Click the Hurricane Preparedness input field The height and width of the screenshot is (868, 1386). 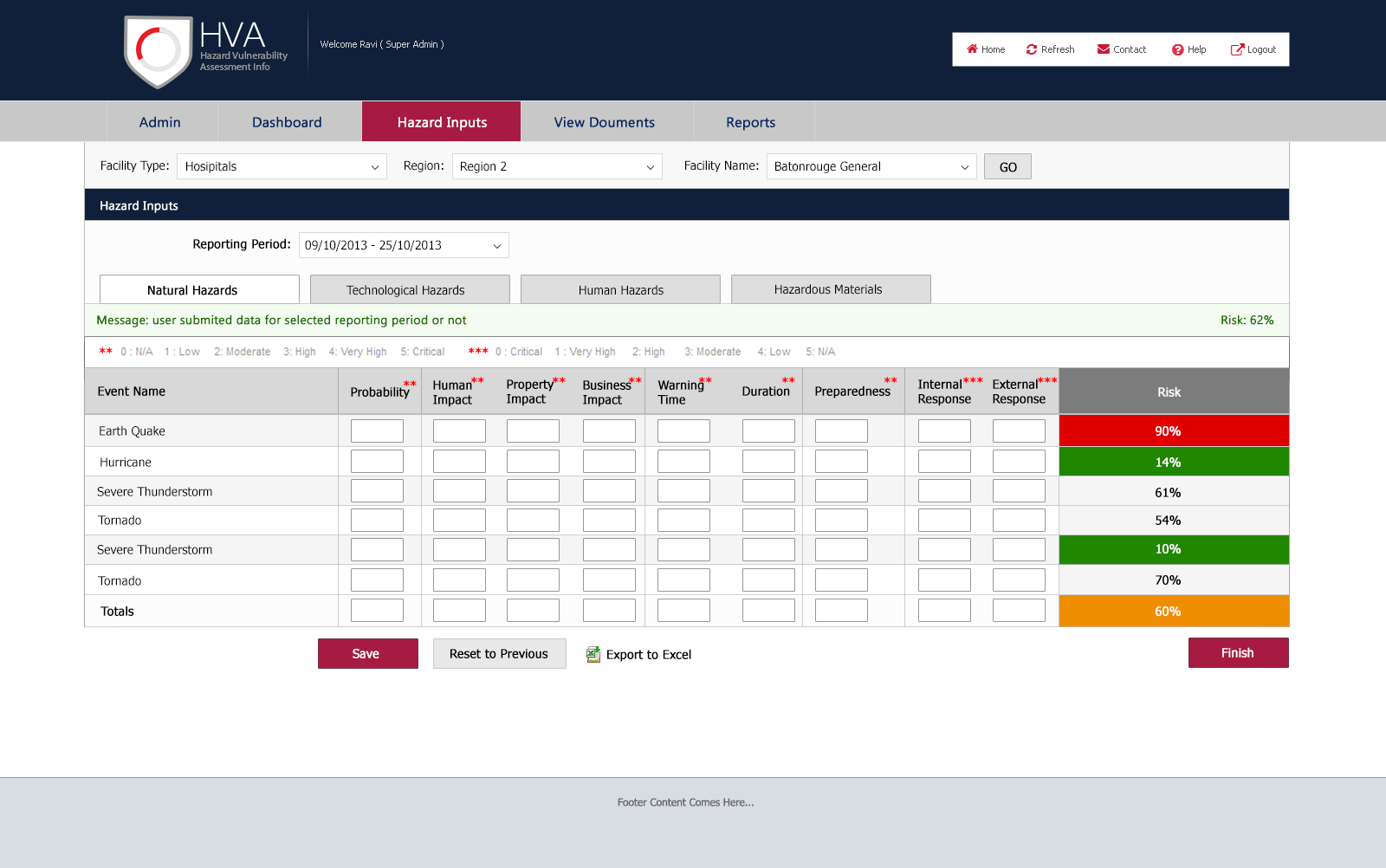pyautogui.click(x=841, y=462)
